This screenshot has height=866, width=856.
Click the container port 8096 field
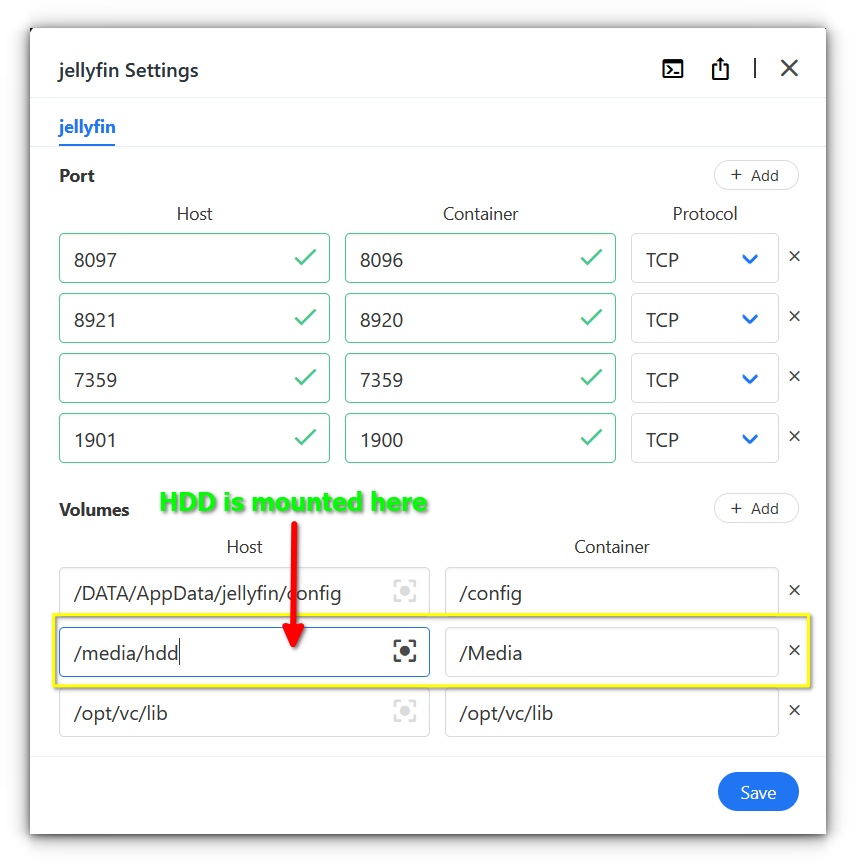pos(480,258)
